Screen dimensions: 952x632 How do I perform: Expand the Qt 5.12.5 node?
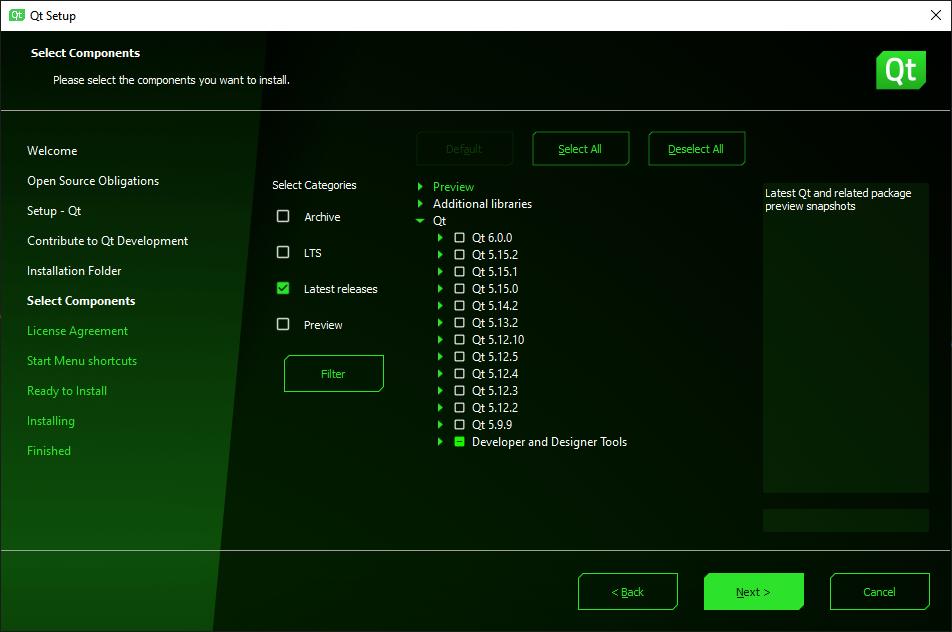click(440, 356)
